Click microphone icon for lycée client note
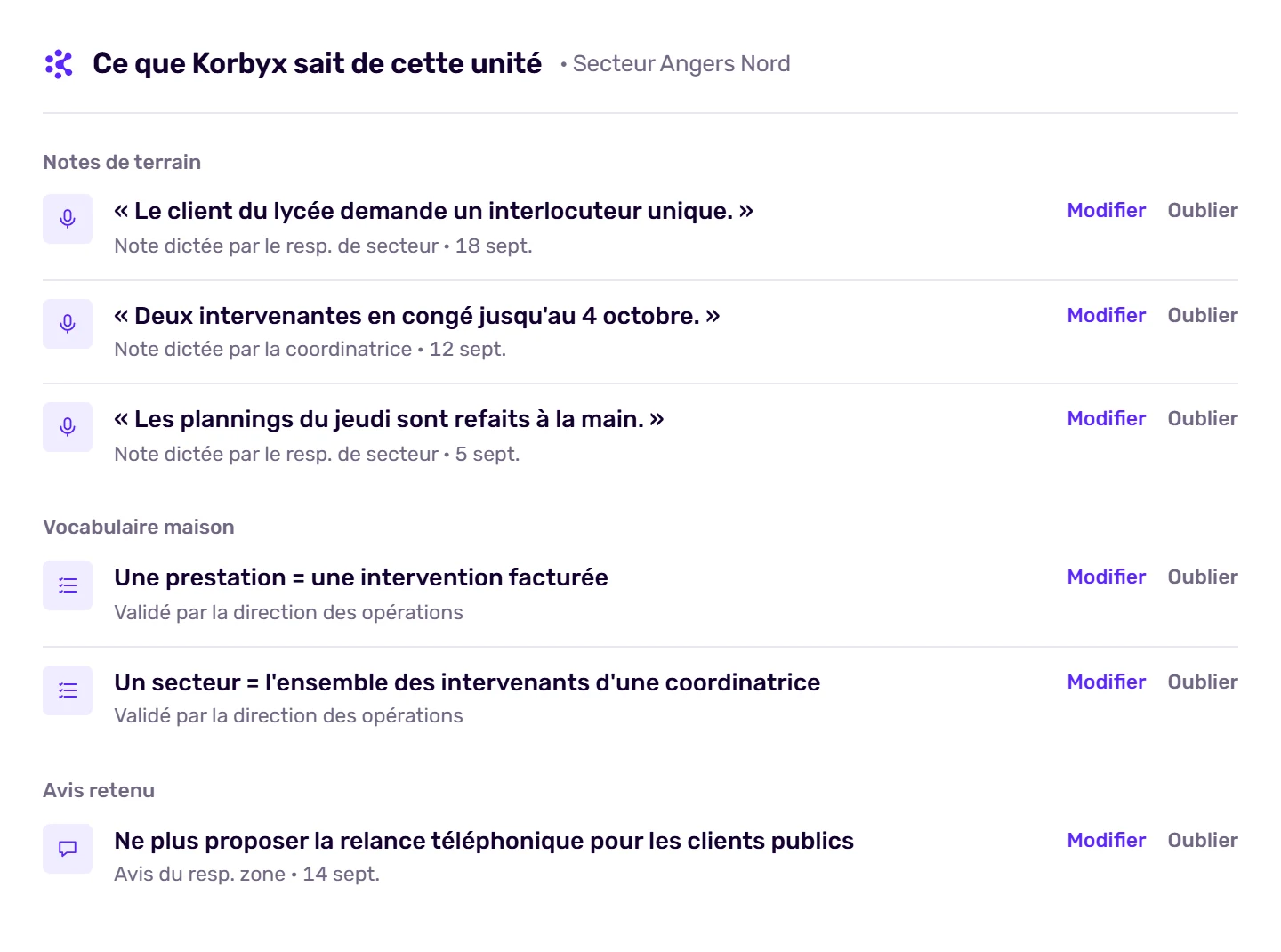 [68, 219]
